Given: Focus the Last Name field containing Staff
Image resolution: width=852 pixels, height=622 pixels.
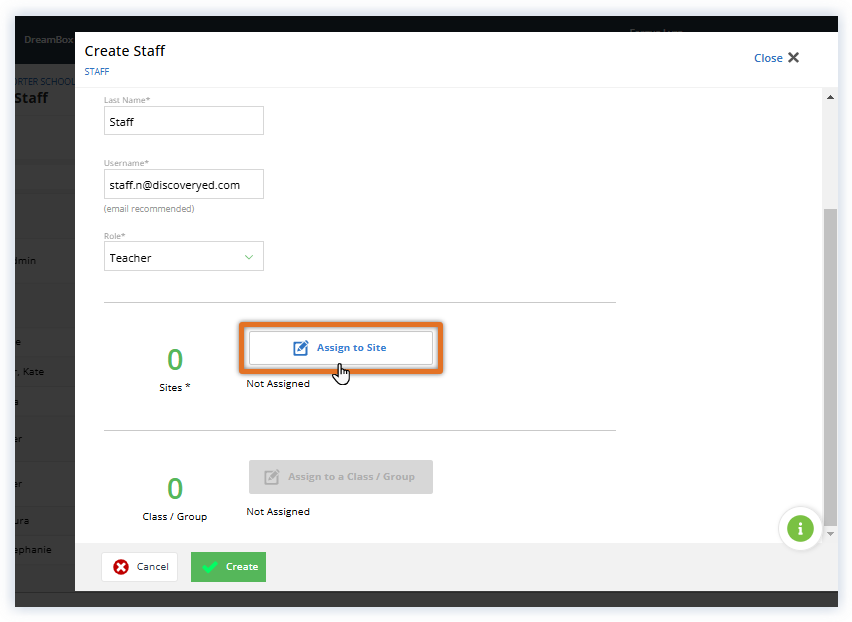Looking at the screenshot, I should [184, 121].
